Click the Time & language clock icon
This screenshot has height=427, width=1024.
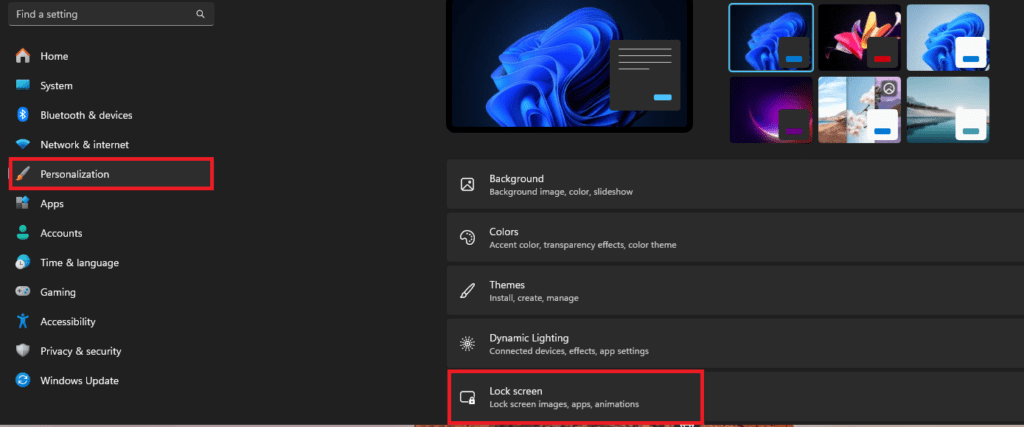coord(23,262)
